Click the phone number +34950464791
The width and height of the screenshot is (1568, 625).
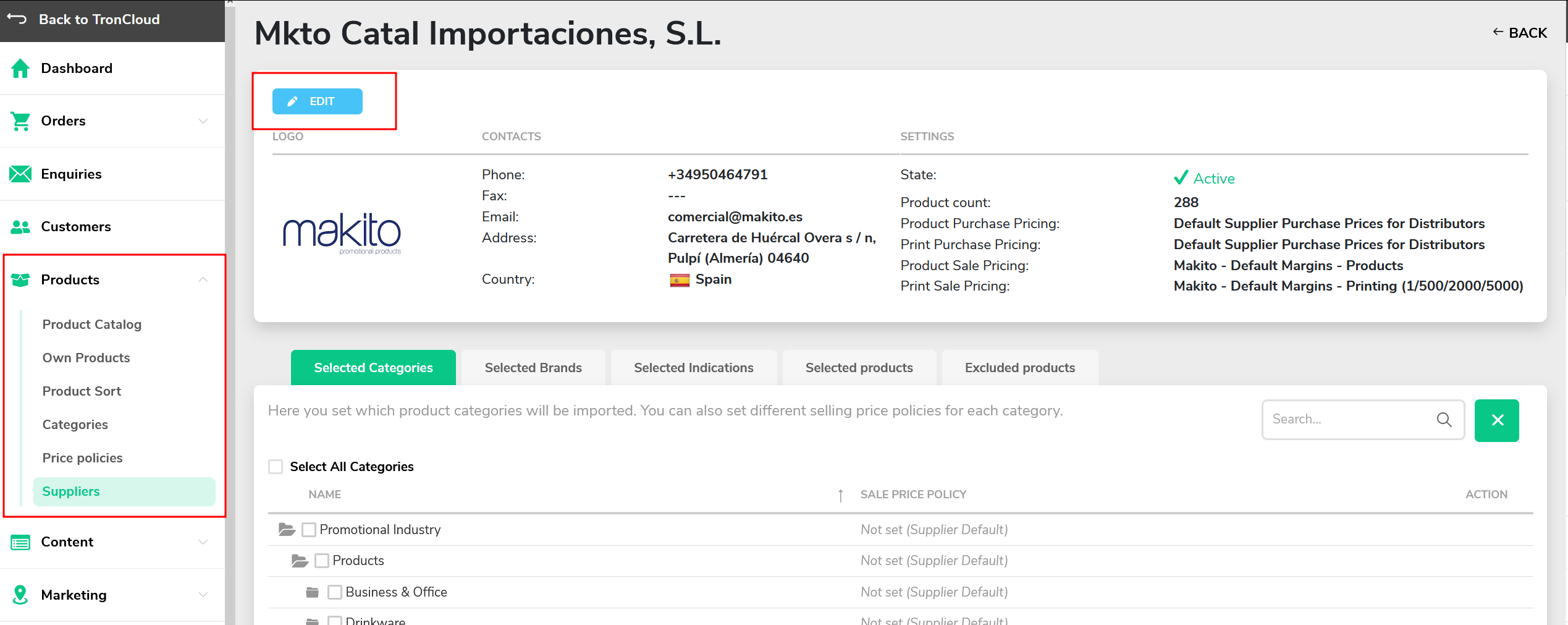(718, 175)
